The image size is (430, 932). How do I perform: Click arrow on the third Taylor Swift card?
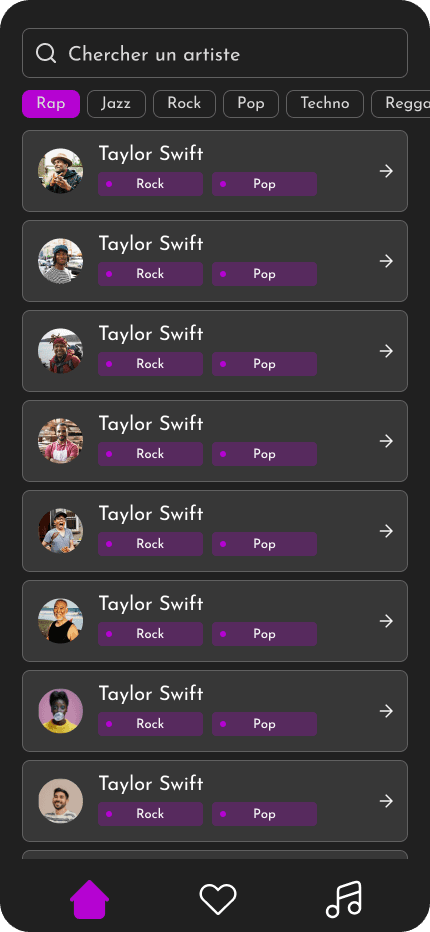[387, 351]
